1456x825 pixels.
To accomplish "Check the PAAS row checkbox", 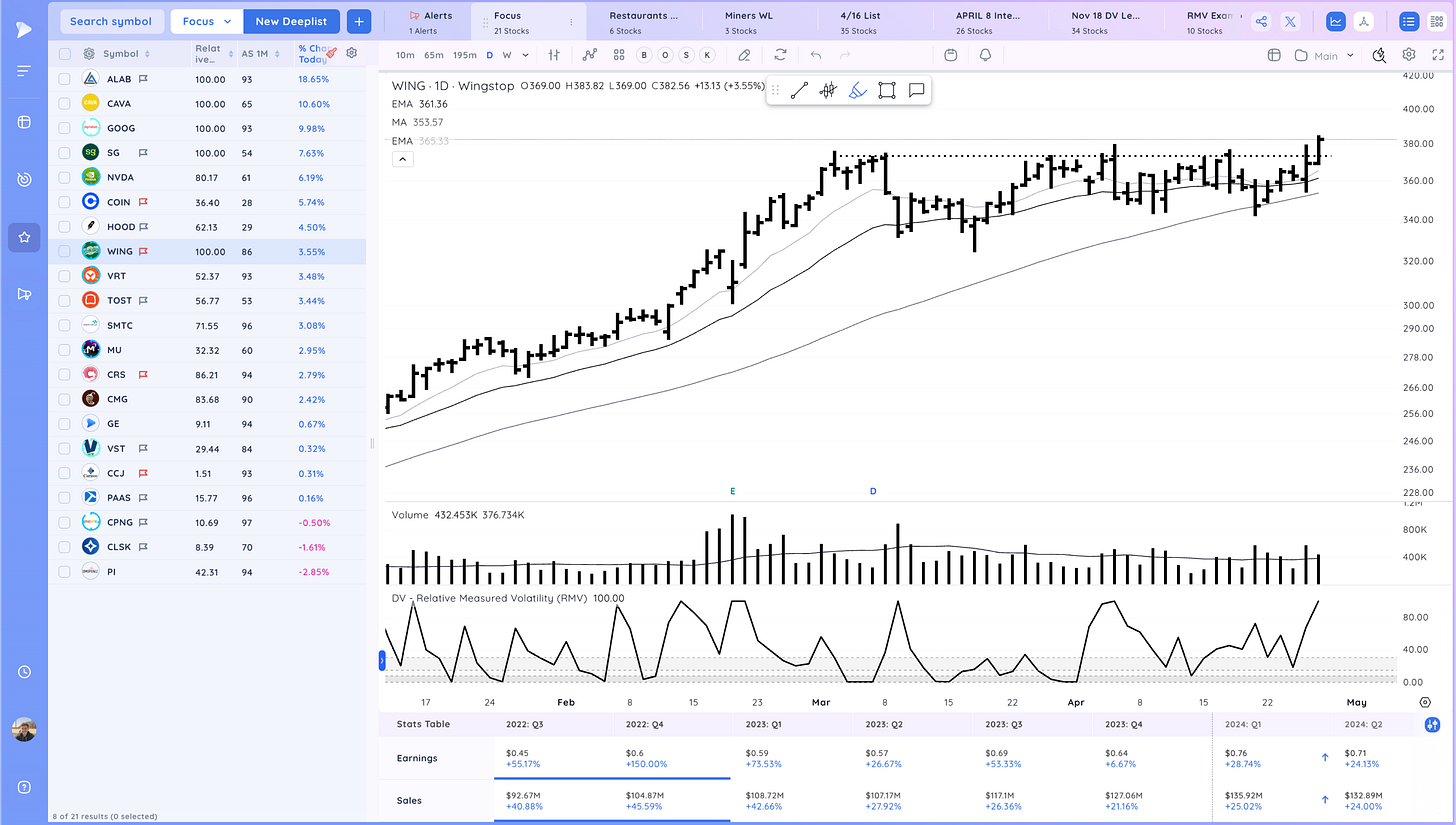I will click(65, 497).
